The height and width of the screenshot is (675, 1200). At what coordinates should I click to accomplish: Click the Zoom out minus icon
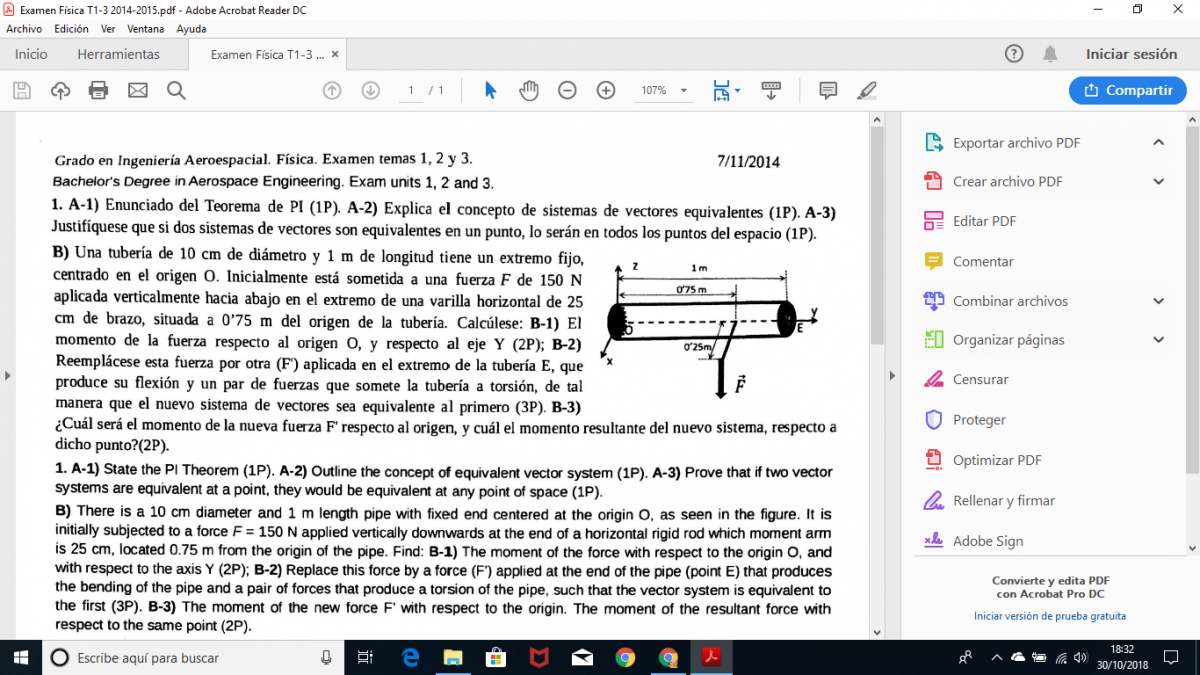[567, 91]
